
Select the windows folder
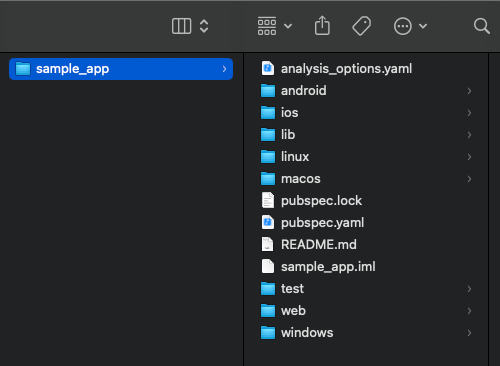(x=365, y=333)
